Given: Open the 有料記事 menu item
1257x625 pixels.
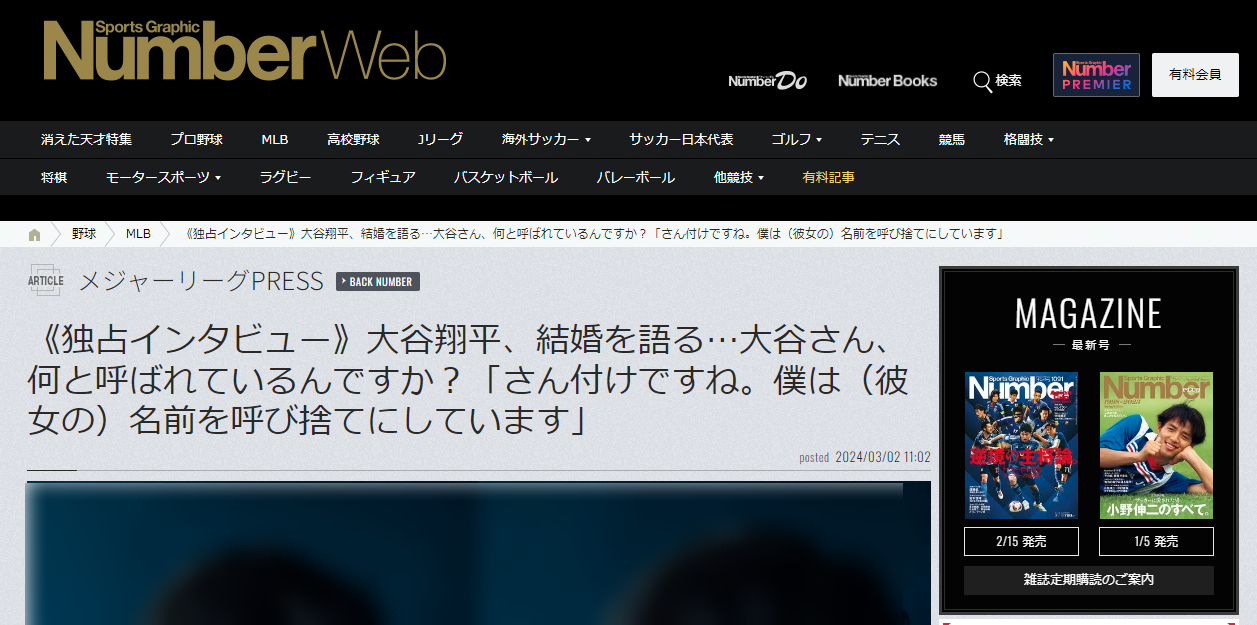Looking at the screenshot, I should click(x=828, y=178).
